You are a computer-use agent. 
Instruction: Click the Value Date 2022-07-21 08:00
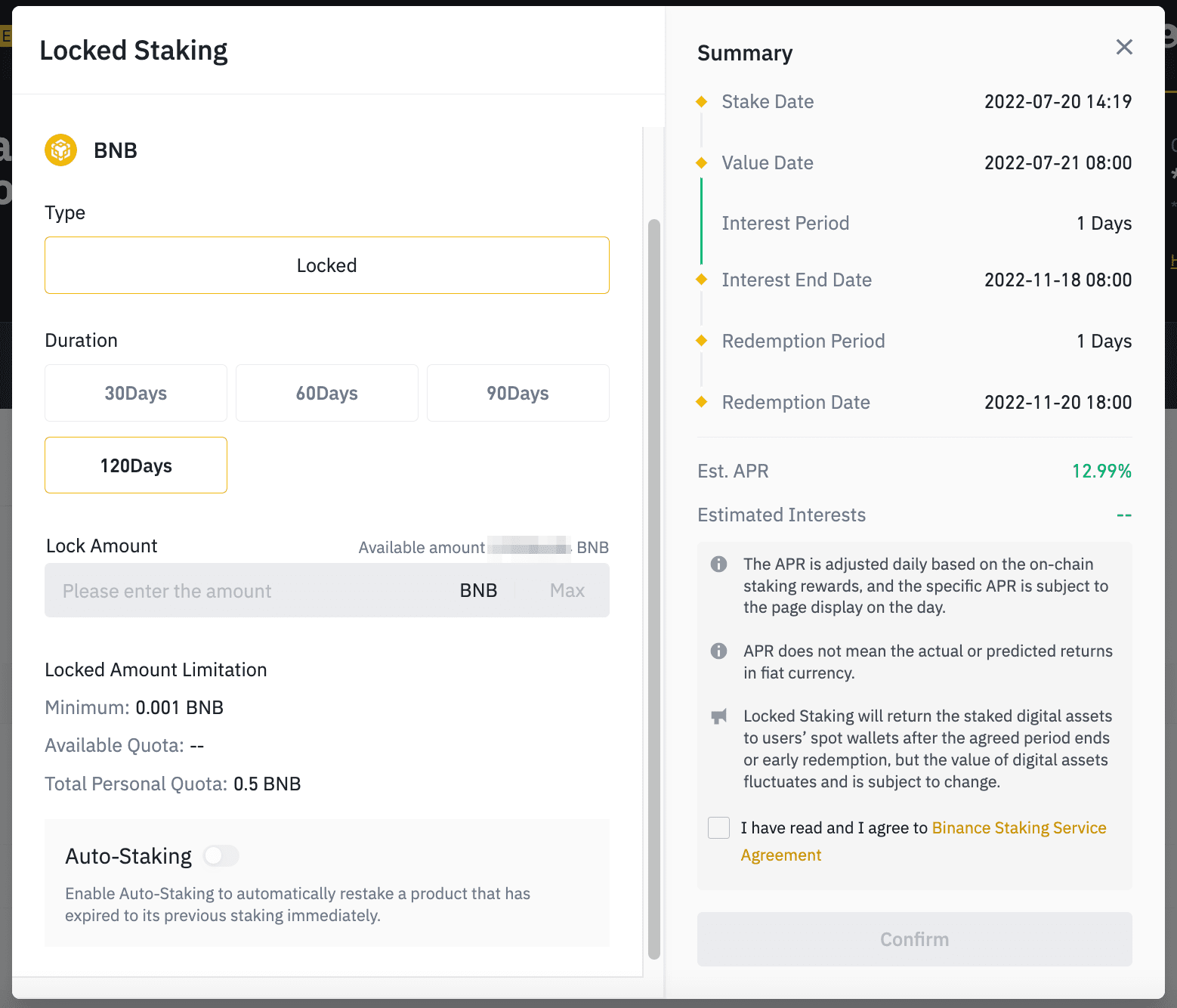[x=1058, y=162]
